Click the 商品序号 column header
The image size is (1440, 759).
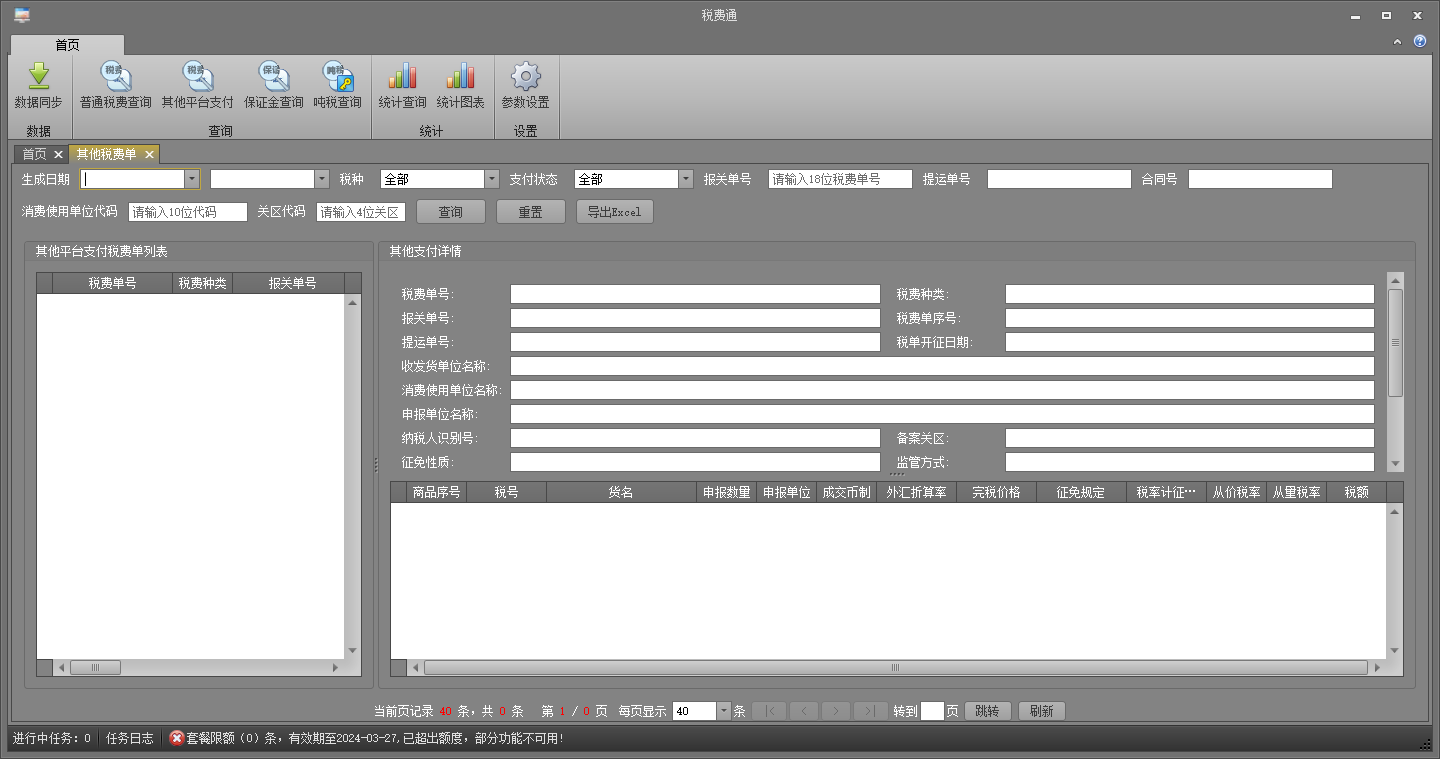click(x=436, y=492)
